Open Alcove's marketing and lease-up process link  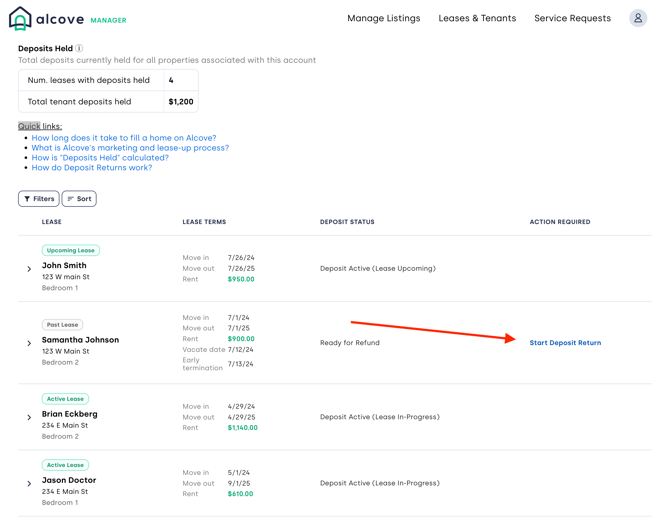(x=130, y=148)
